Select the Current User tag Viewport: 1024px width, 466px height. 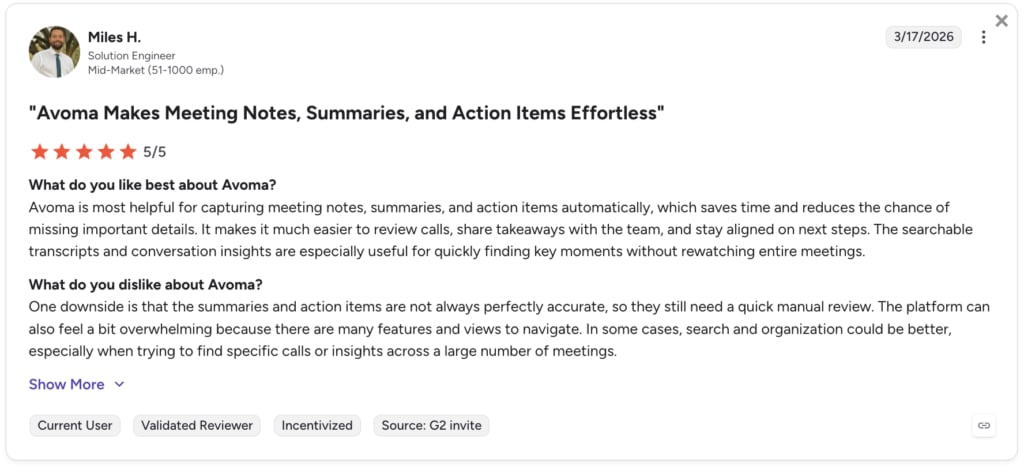coord(74,426)
